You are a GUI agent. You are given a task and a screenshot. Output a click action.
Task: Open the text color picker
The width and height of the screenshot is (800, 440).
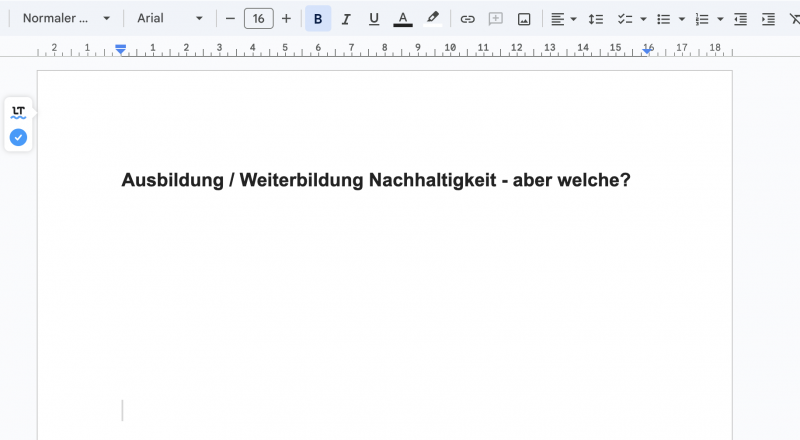click(403, 19)
